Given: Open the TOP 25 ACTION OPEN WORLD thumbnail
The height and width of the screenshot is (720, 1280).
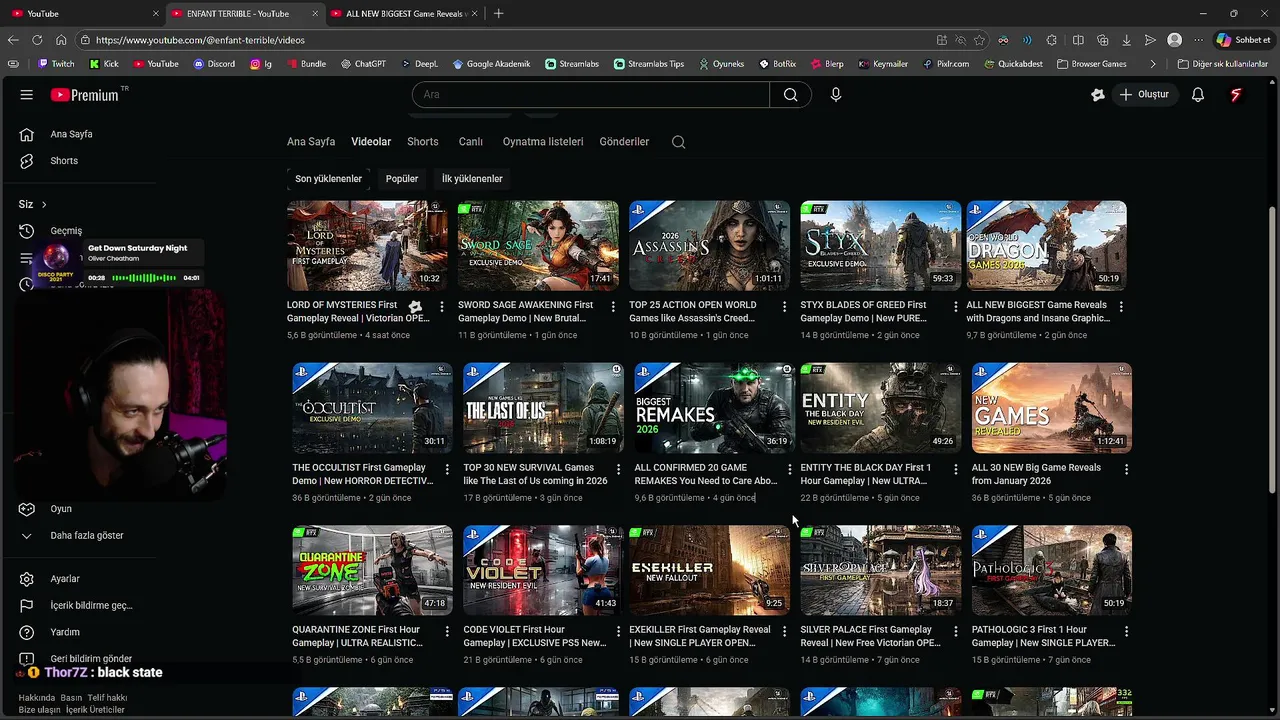Looking at the screenshot, I should (x=709, y=246).
